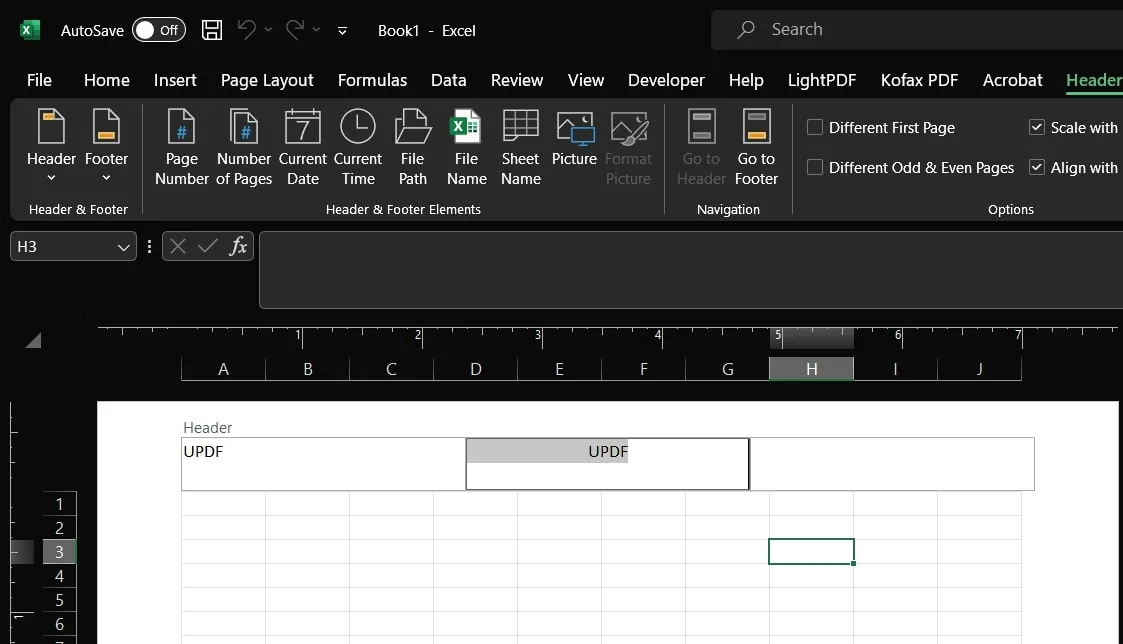Click the formula bar options dots
1123x644 pixels.
click(x=149, y=246)
